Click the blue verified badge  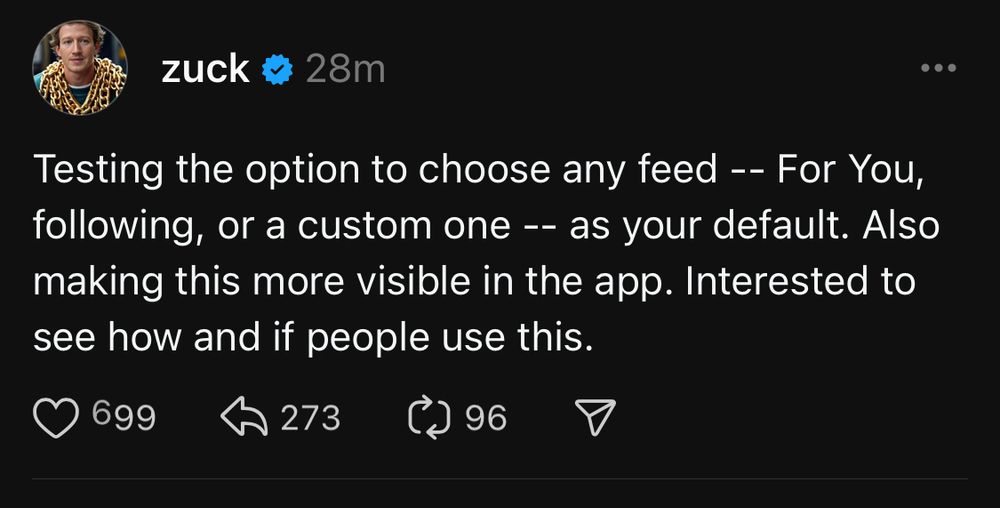(277, 70)
